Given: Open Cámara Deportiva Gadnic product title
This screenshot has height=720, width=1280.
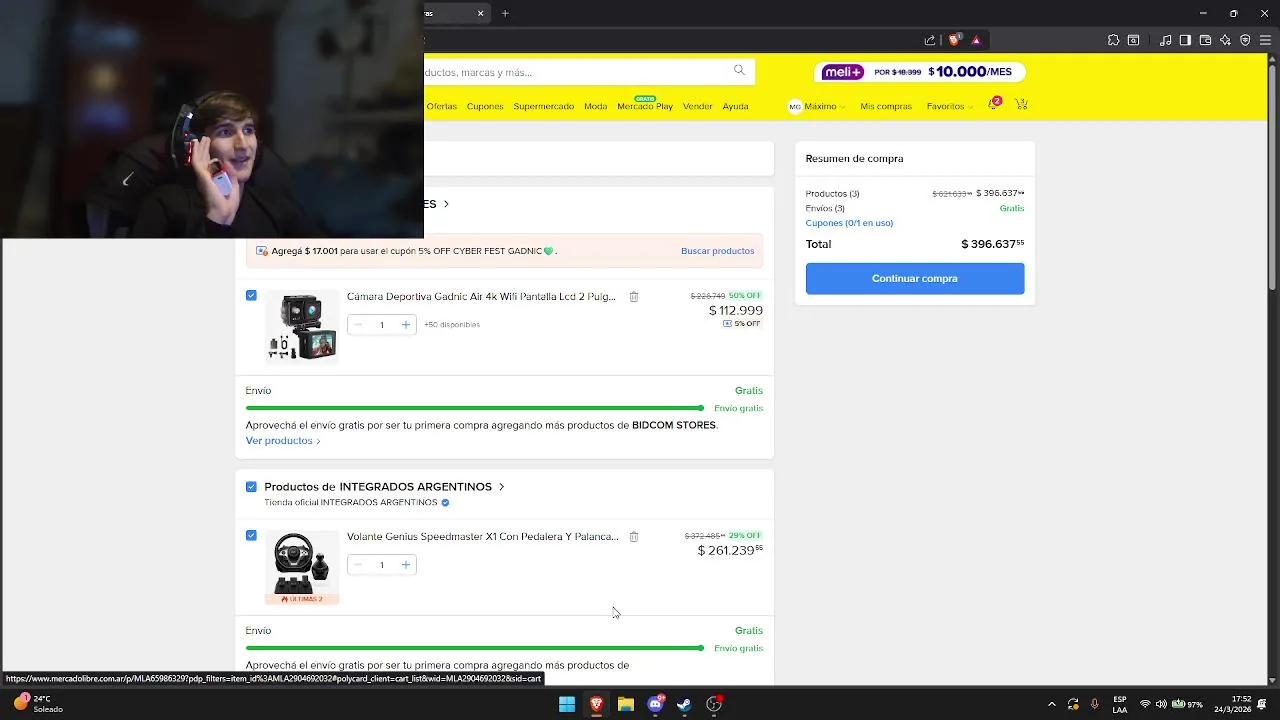Looking at the screenshot, I should pyautogui.click(x=481, y=297).
